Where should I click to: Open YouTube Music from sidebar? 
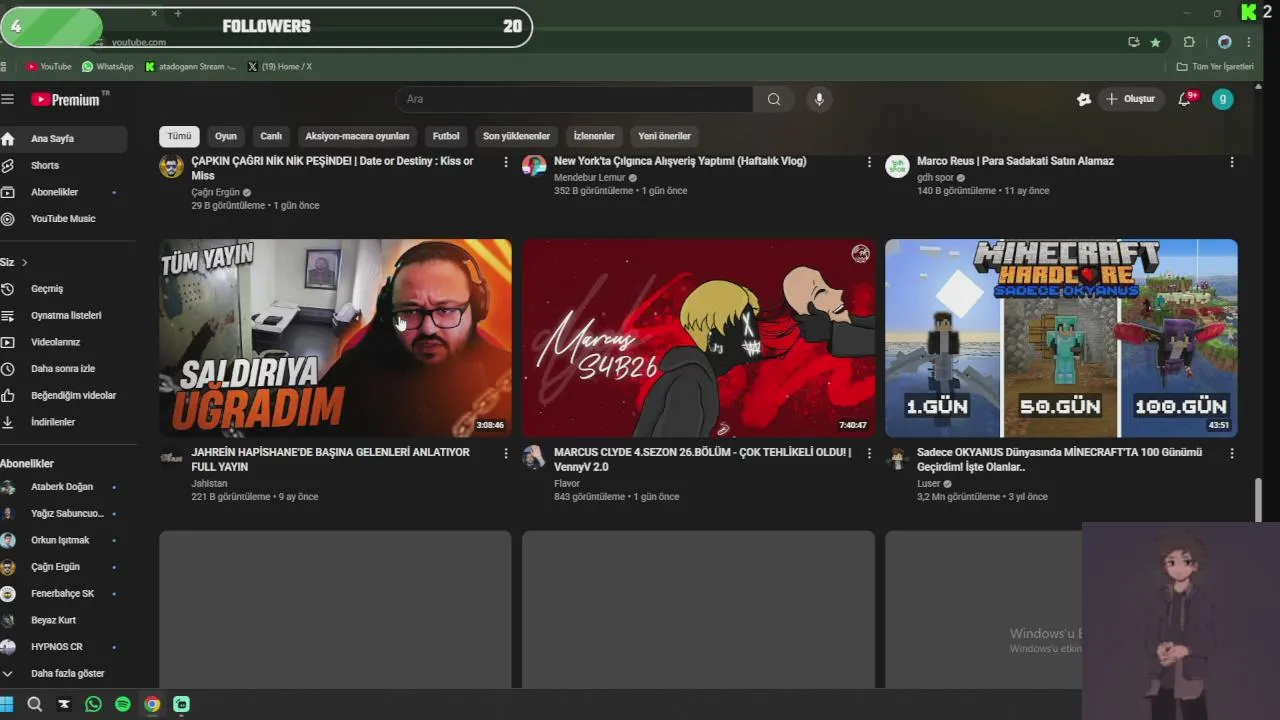pos(63,218)
